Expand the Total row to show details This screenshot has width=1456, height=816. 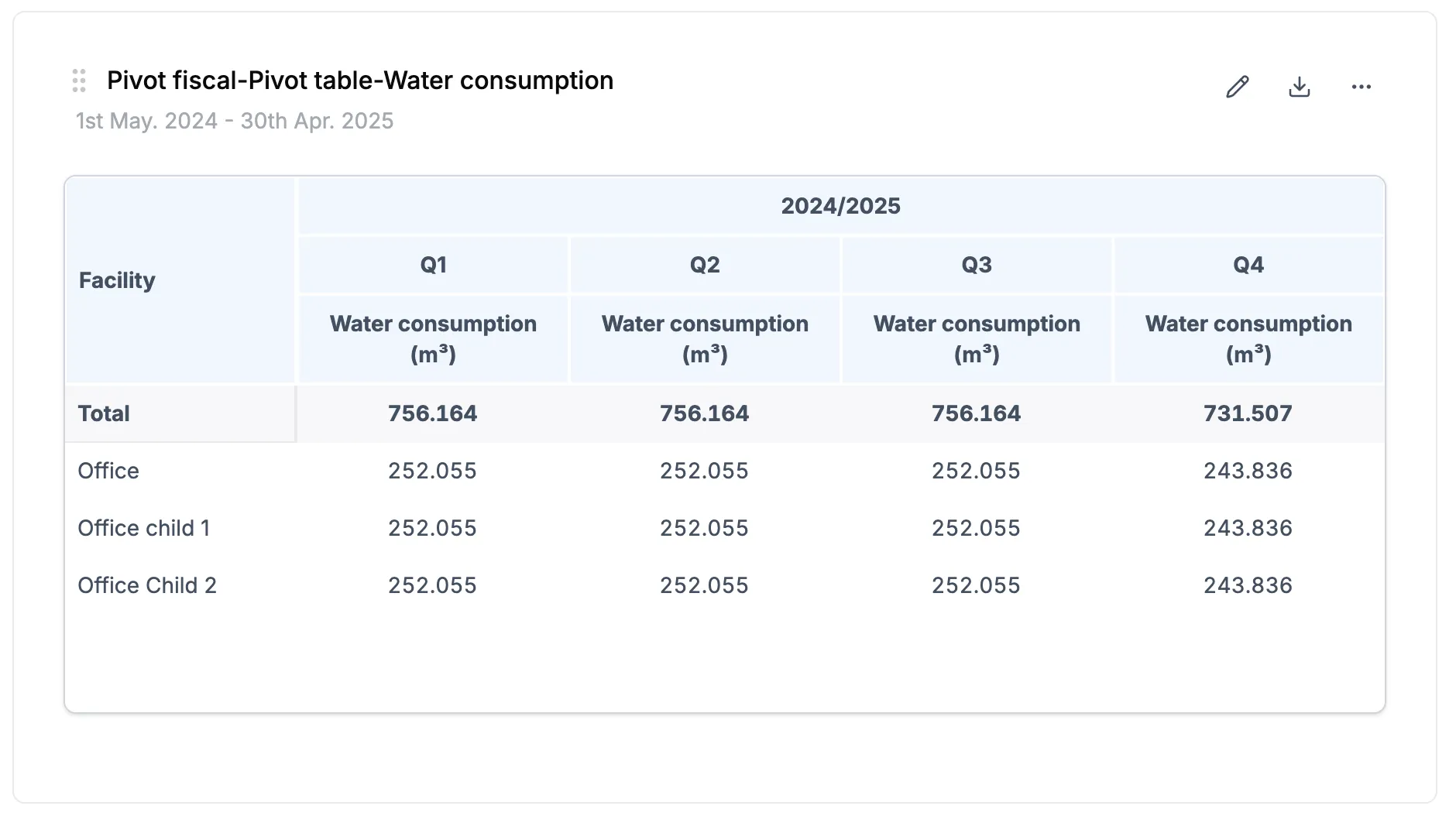(103, 413)
